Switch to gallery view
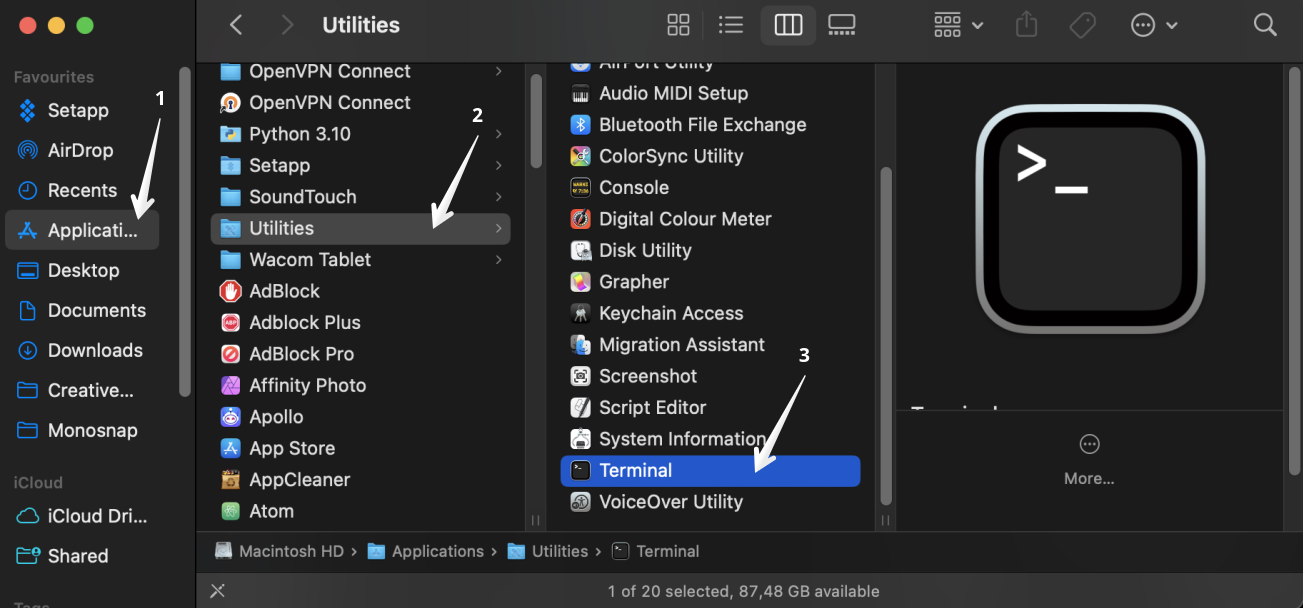This screenshot has width=1303, height=608. pyautogui.click(x=842, y=25)
